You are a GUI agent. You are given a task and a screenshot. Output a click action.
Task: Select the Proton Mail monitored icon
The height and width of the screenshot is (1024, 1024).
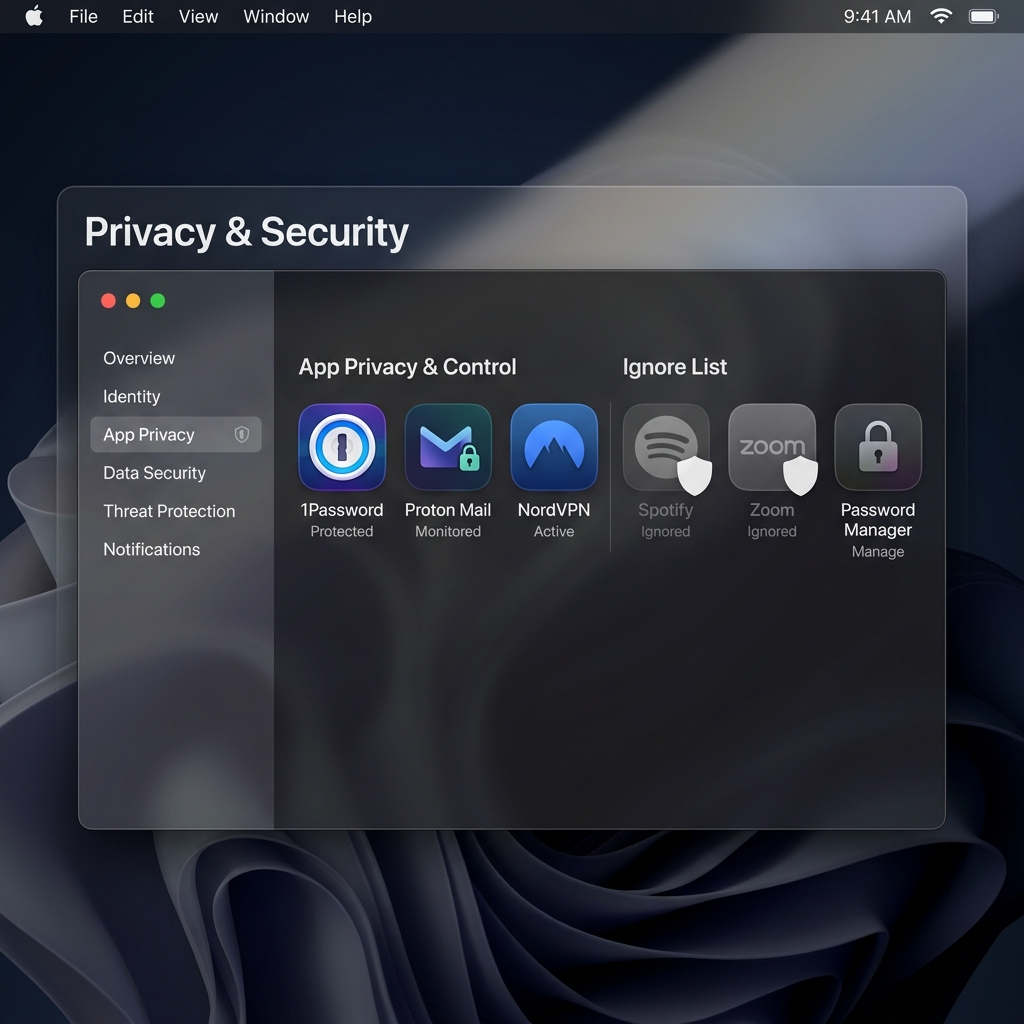coord(448,446)
